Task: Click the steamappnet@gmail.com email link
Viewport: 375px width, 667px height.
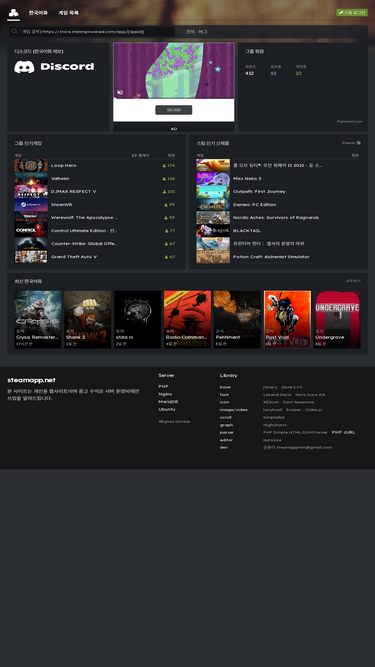Action: (304, 448)
